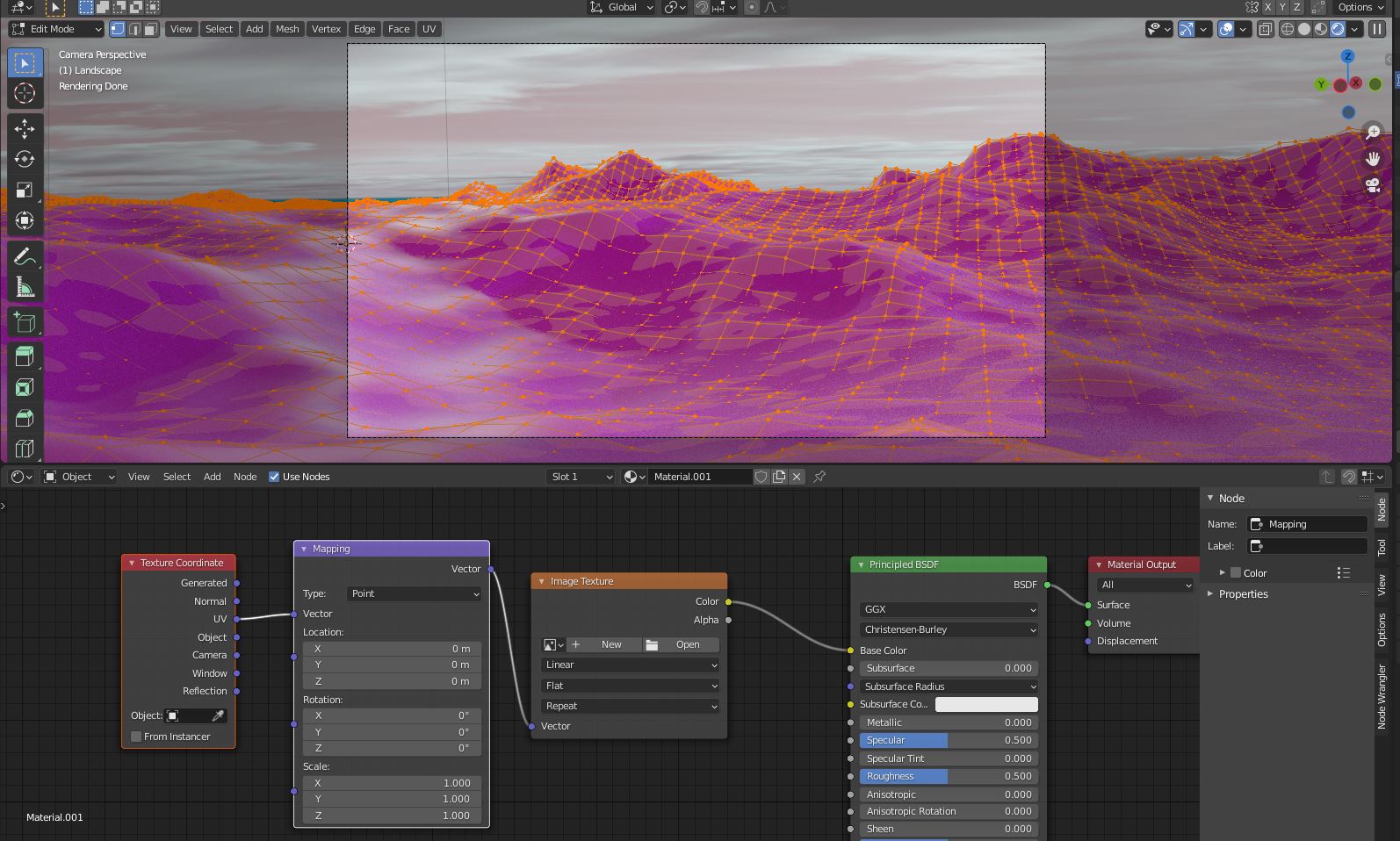Click the Mapping Scale X value field
Image resolution: width=1400 pixels, height=841 pixels.
(392, 783)
